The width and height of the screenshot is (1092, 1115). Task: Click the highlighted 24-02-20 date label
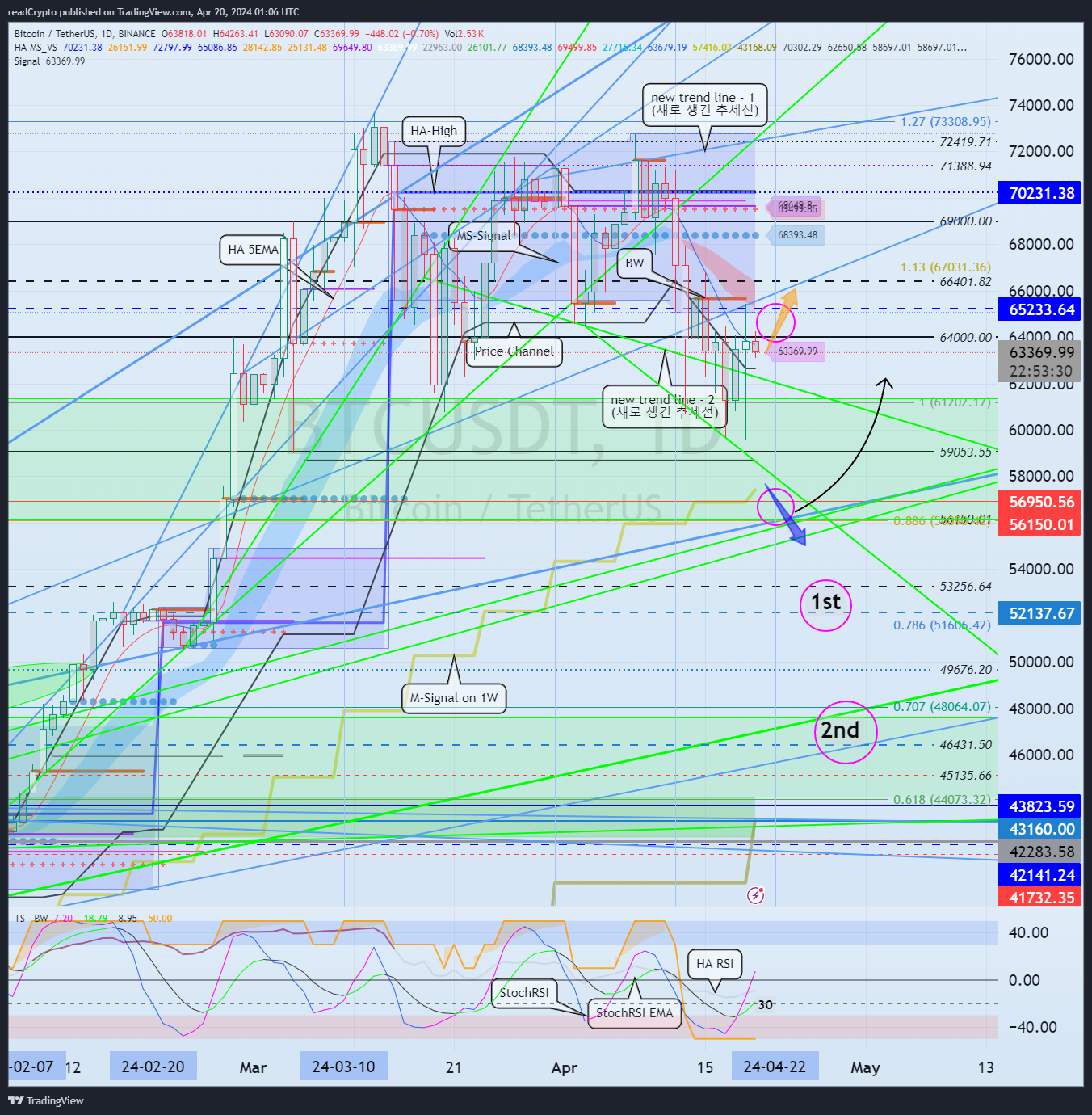tap(153, 1067)
